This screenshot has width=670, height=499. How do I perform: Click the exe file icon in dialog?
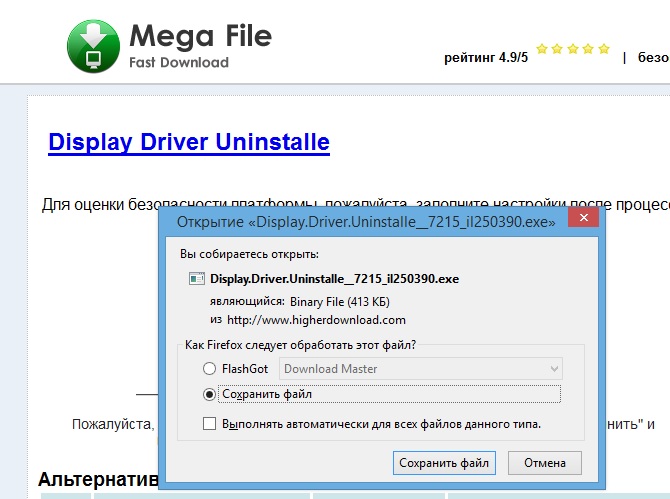pyautogui.click(x=197, y=279)
